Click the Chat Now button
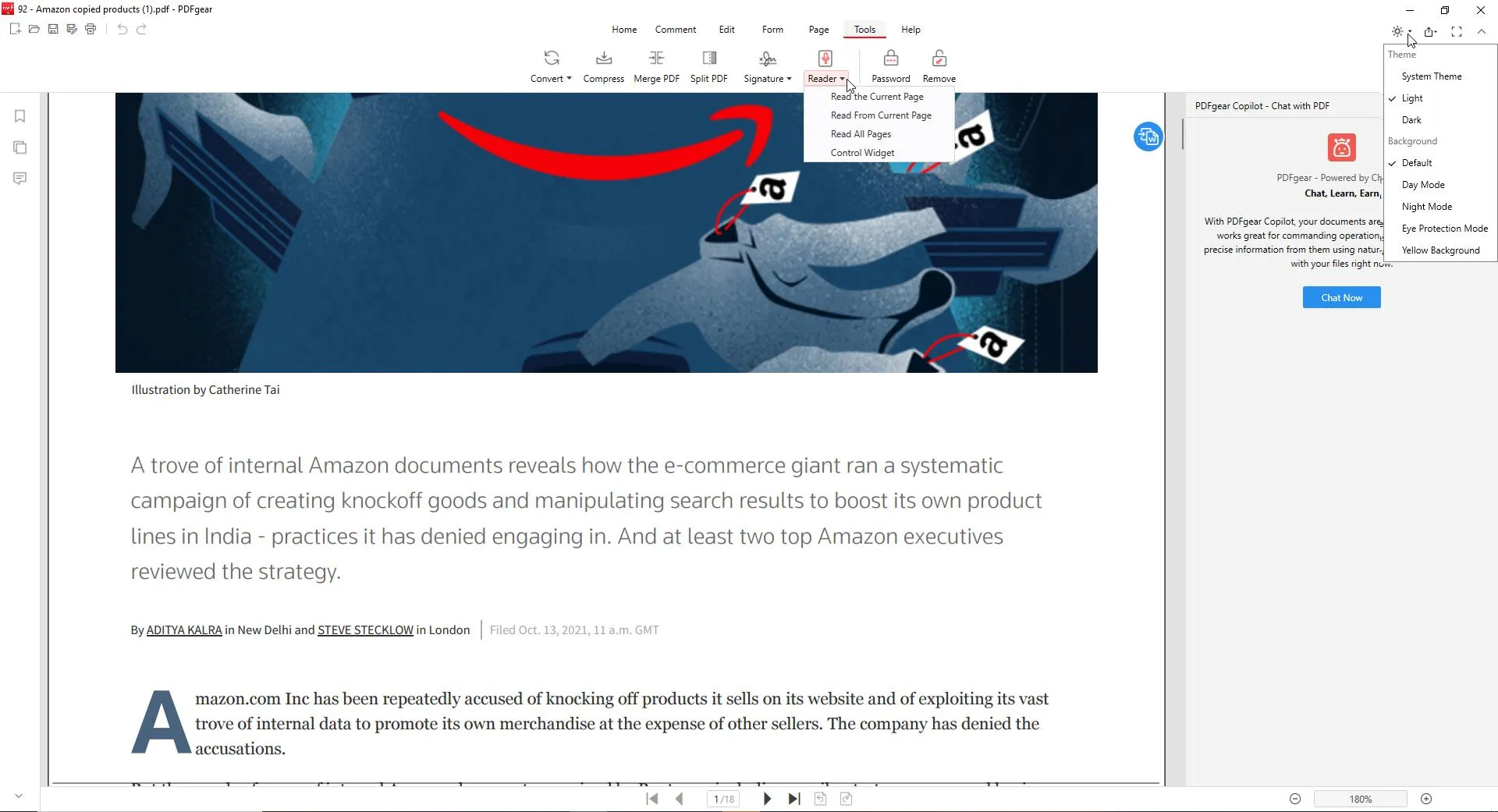The height and width of the screenshot is (812, 1498). pyautogui.click(x=1341, y=297)
